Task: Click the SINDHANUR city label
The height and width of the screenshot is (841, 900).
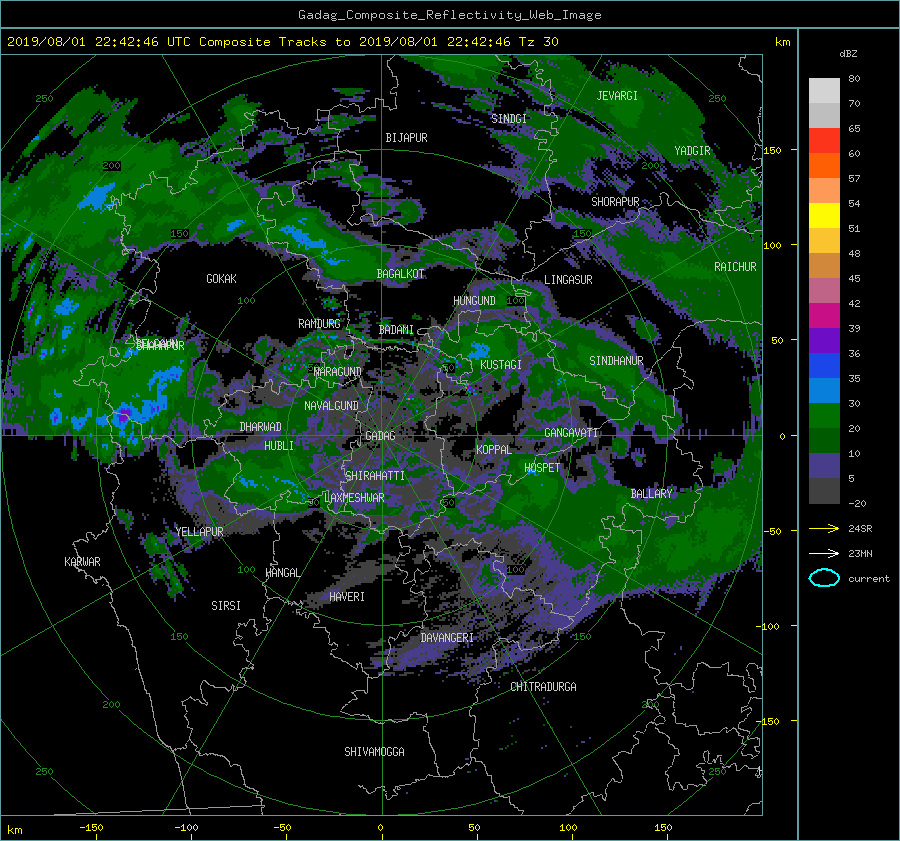Action: [616, 361]
